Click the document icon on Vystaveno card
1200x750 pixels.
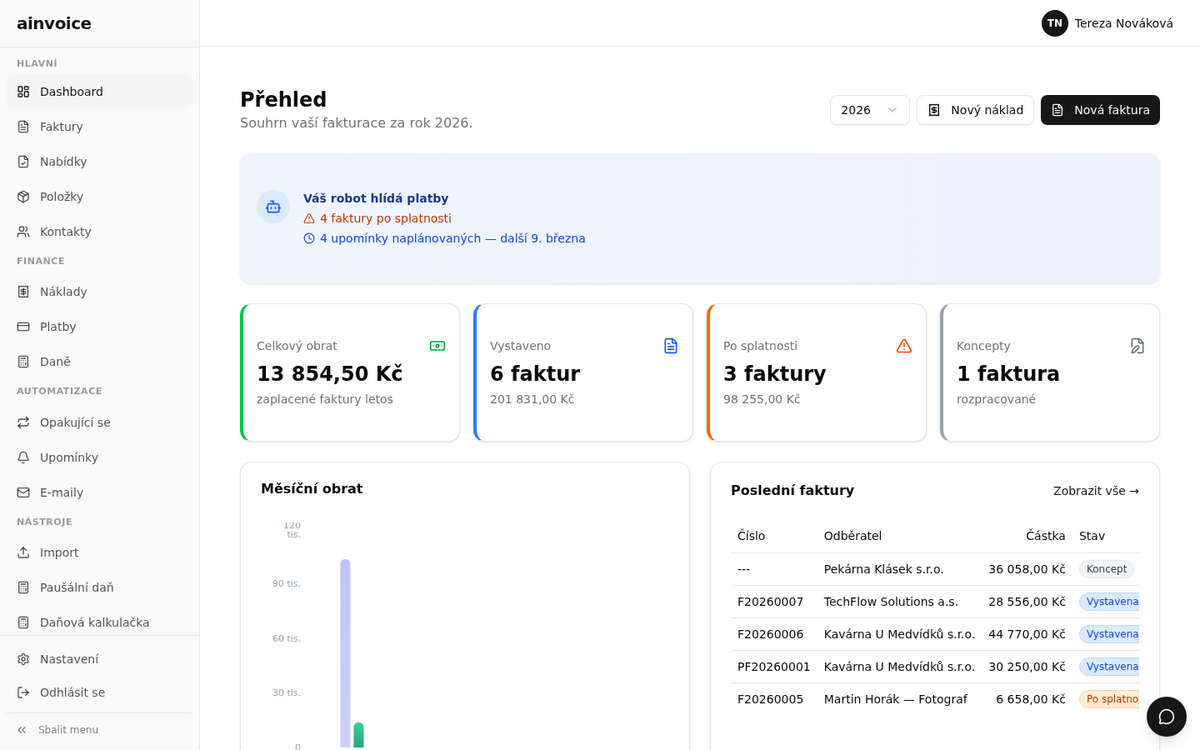pos(671,346)
